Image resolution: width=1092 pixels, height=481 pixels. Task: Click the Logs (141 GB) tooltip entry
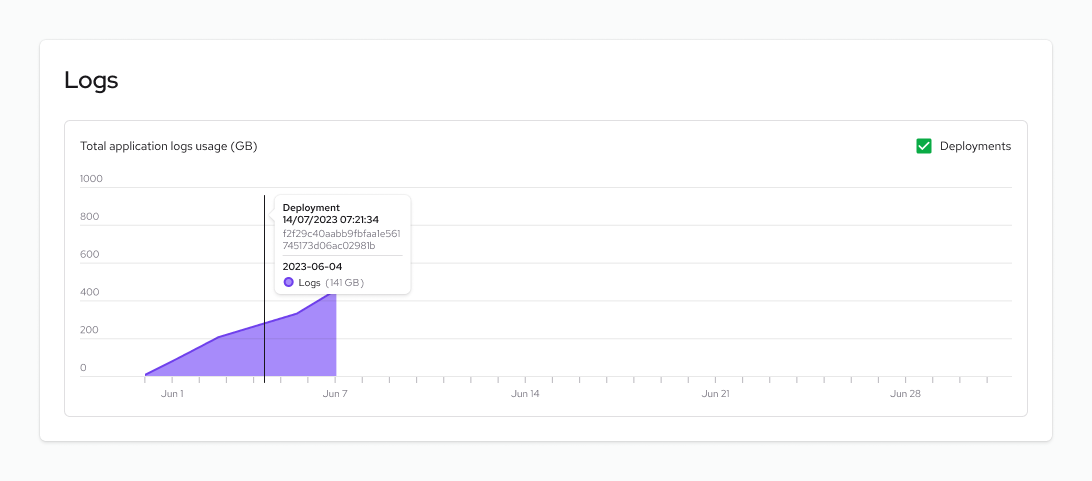[330, 283]
